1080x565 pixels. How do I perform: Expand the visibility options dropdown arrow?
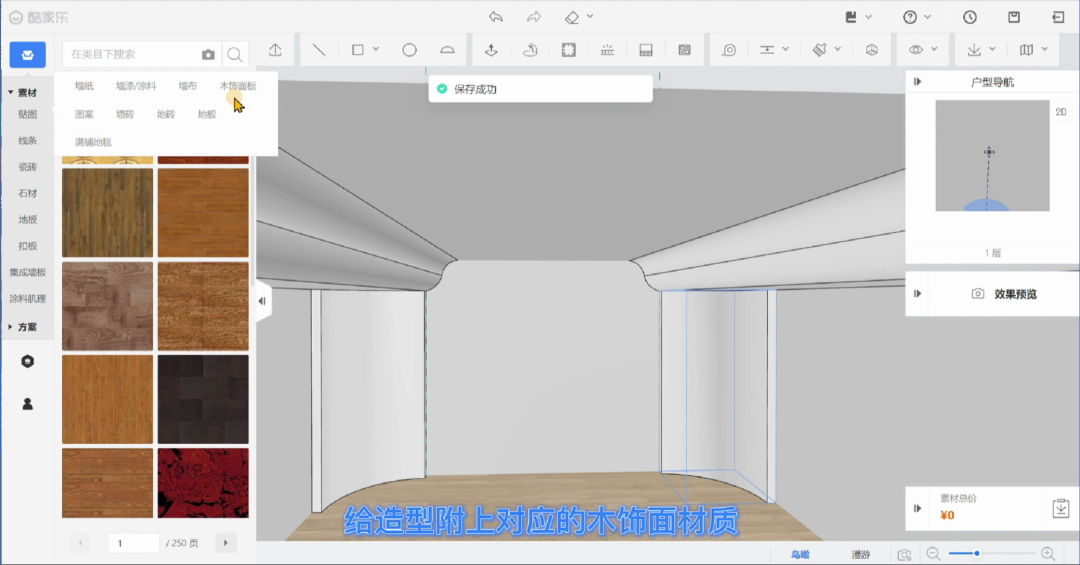point(934,50)
